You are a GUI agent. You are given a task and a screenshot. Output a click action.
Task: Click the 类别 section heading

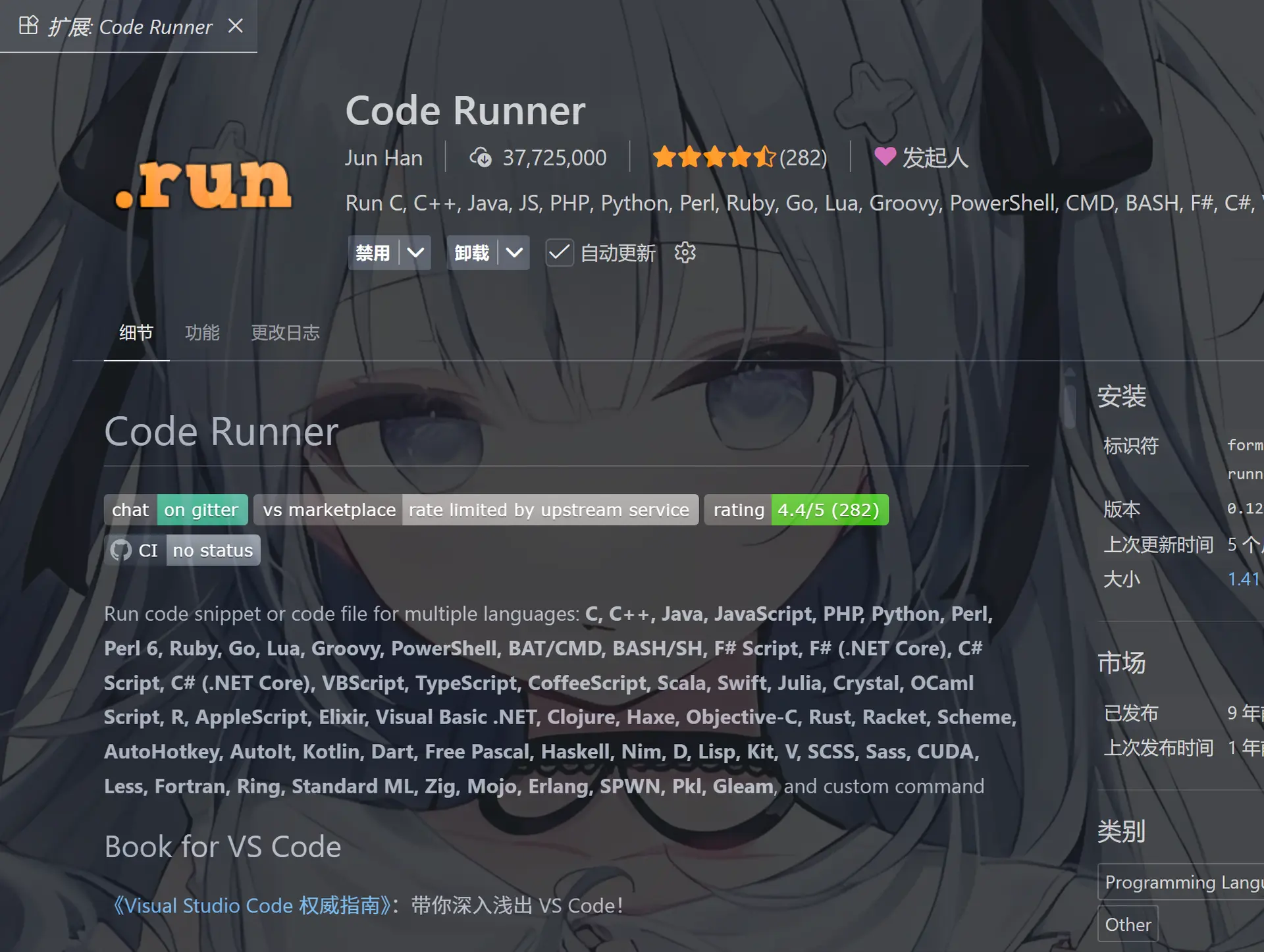pyautogui.click(x=1121, y=831)
